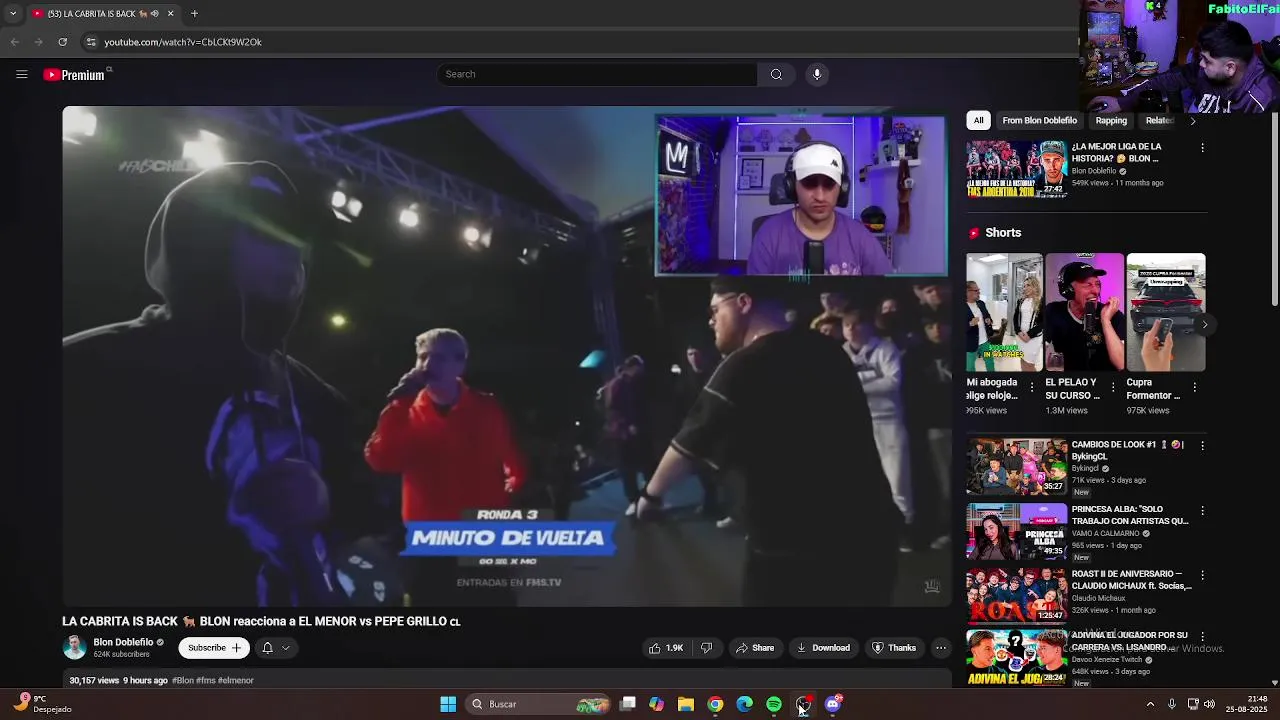
Task: Open options for LA MEJOR LIGA video
Action: (x=1202, y=148)
